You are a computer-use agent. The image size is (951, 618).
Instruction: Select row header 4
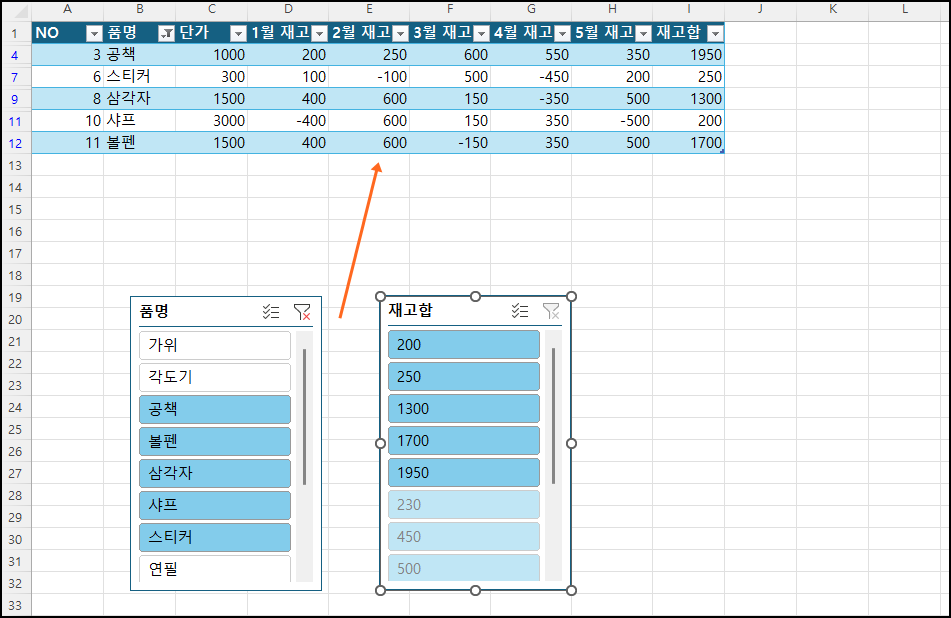(x=15, y=56)
